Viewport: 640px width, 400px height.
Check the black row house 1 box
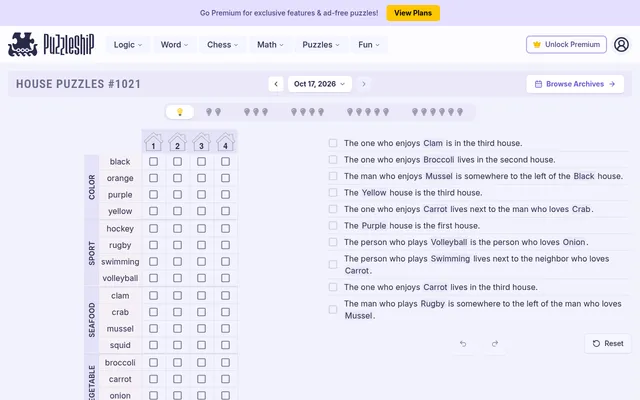(x=153, y=162)
